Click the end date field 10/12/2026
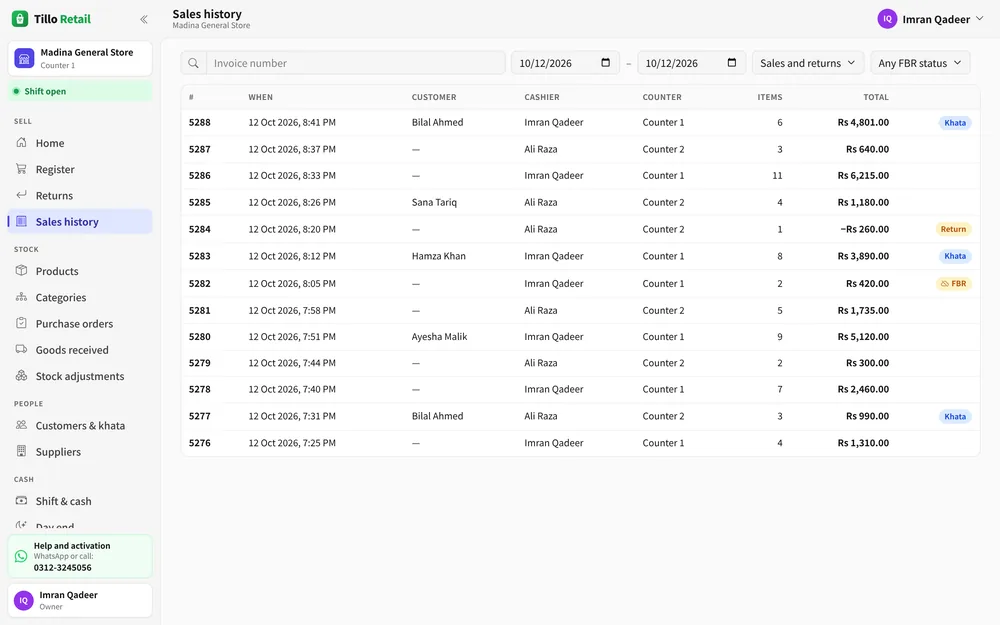This screenshot has height=625, width=1000. 691,63
